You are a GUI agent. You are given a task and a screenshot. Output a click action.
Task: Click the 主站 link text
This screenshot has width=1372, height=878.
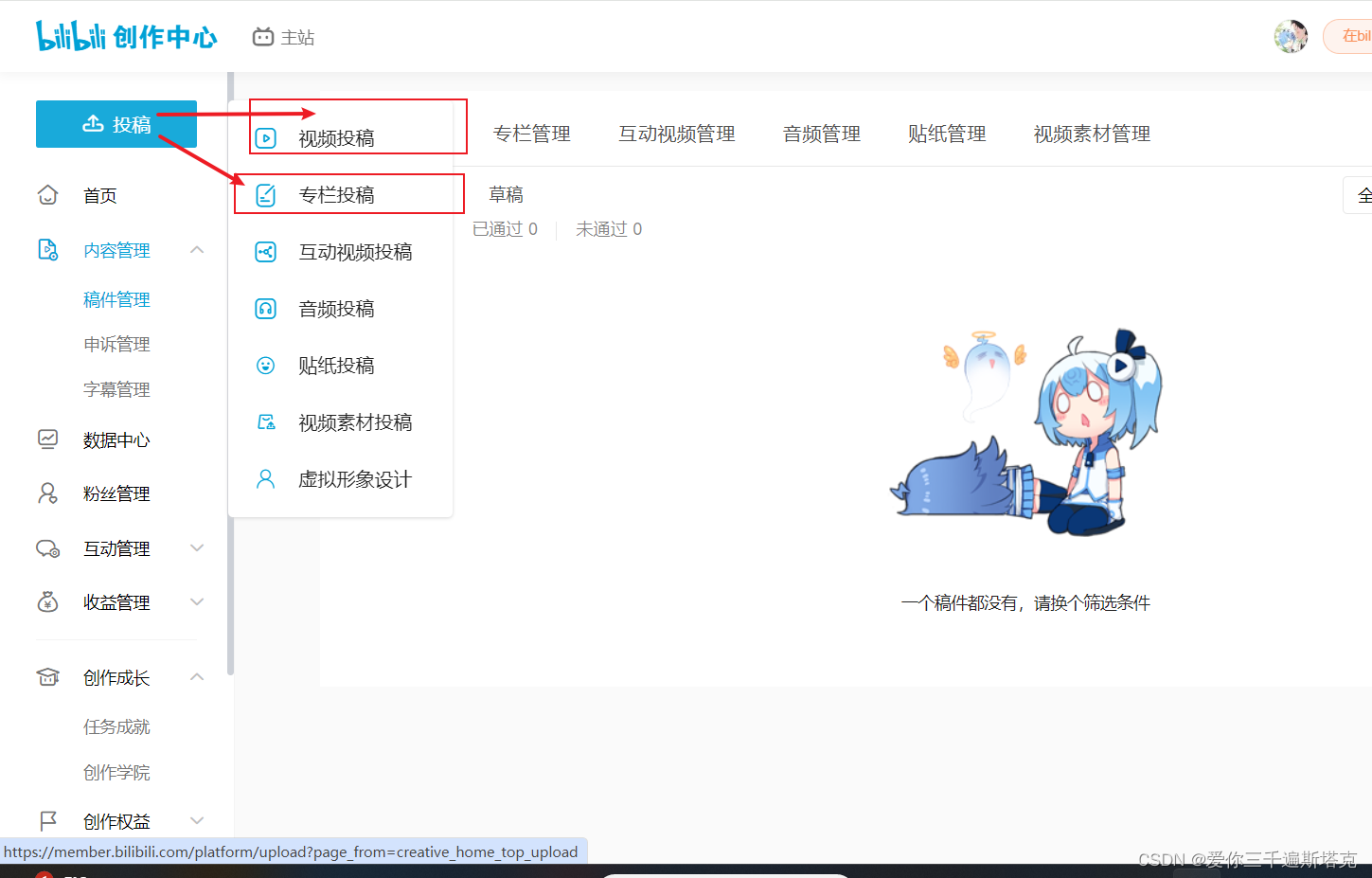tap(297, 37)
